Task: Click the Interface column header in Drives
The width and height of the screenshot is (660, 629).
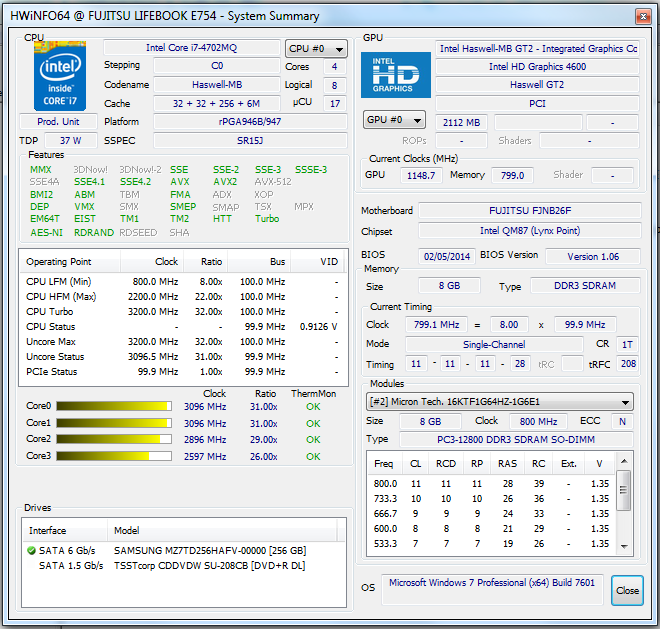Action: point(65,530)
